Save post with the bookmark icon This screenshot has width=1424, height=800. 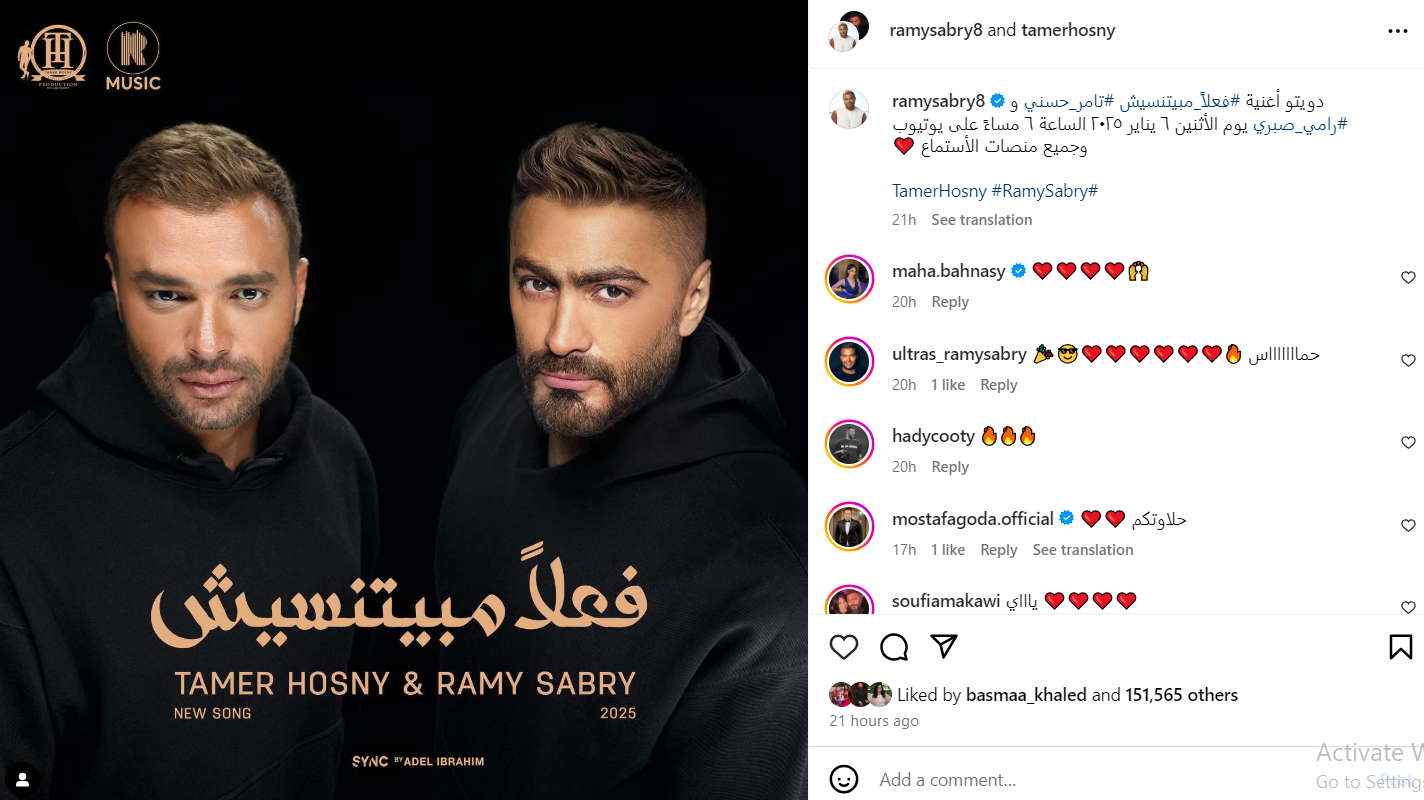pos(1400,647)
